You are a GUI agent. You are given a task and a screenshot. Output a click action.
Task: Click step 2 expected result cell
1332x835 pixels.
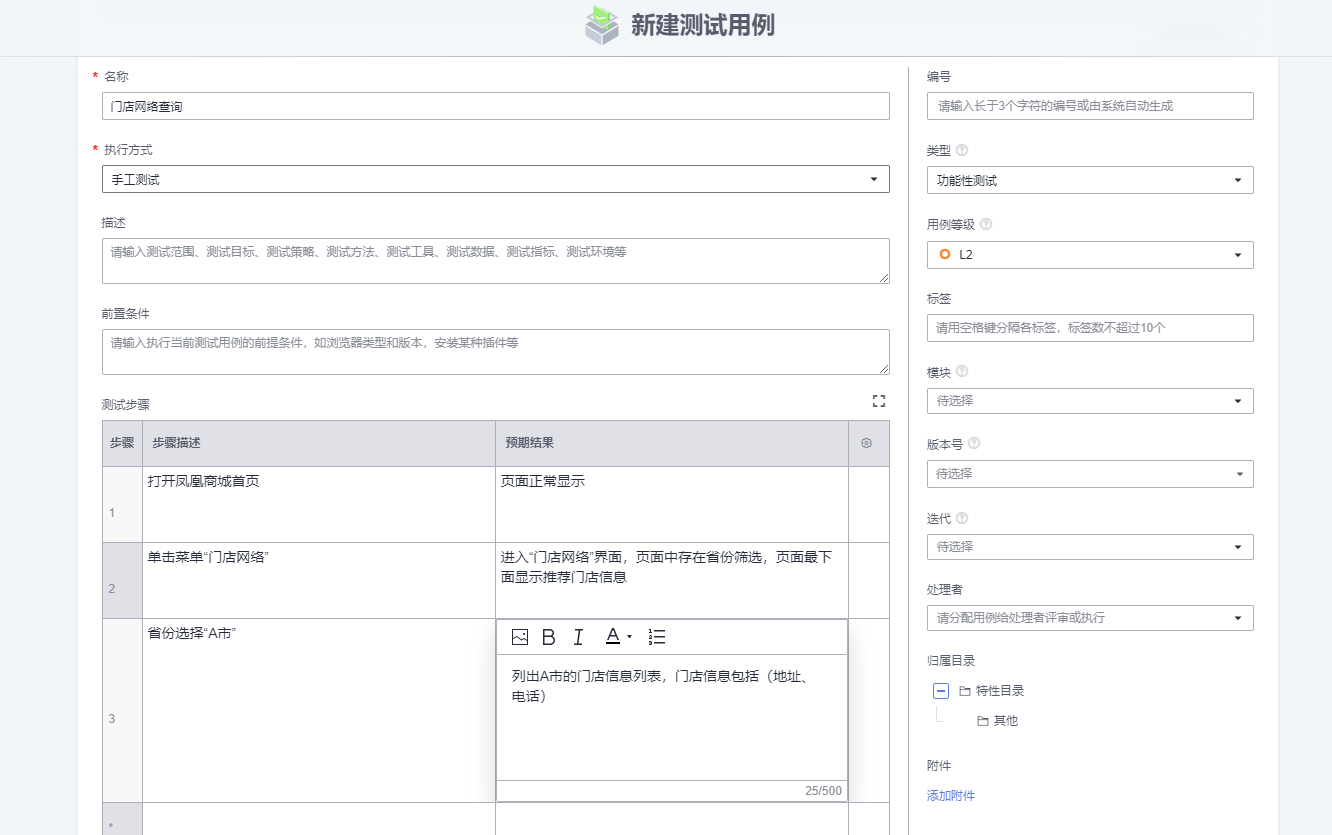click(672, 581)
